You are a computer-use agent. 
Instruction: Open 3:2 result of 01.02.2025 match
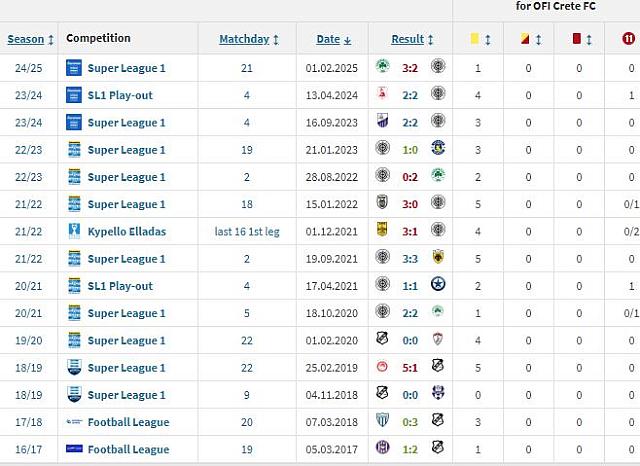[x=410, y=68]
